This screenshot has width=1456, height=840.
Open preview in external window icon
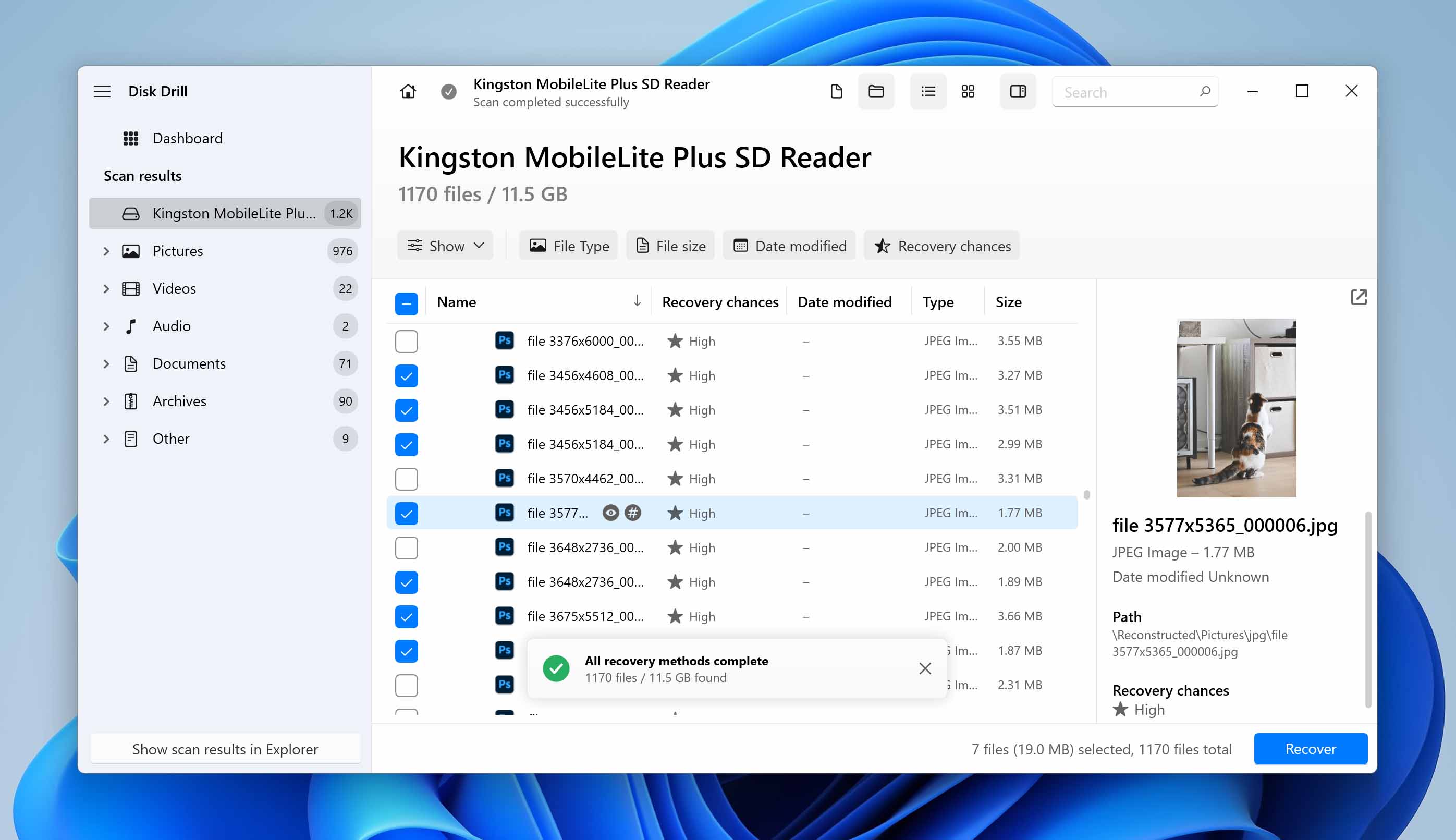pyautogui.click(x=1359, y=297)
